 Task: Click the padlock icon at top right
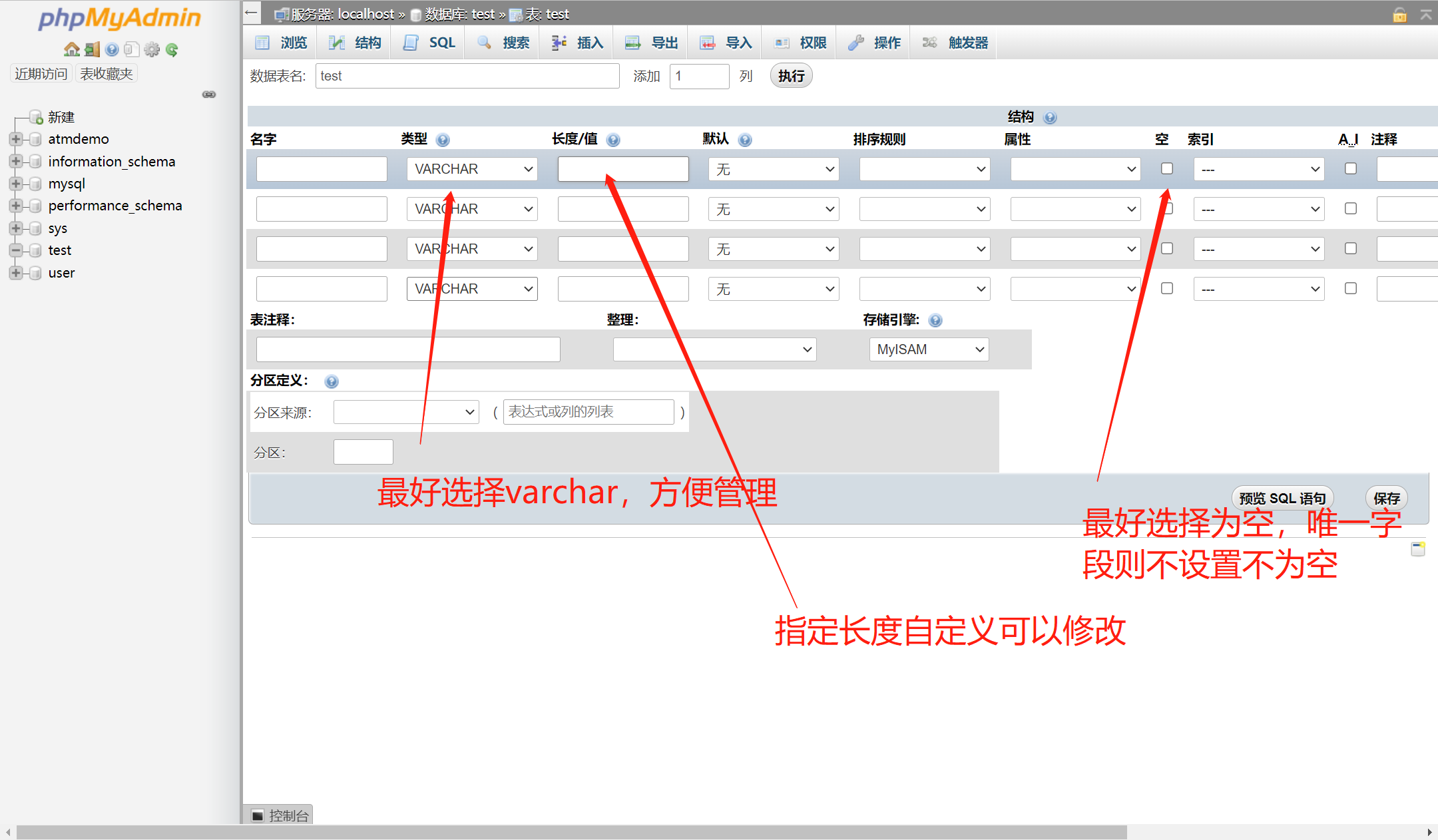click(1399, 15)
